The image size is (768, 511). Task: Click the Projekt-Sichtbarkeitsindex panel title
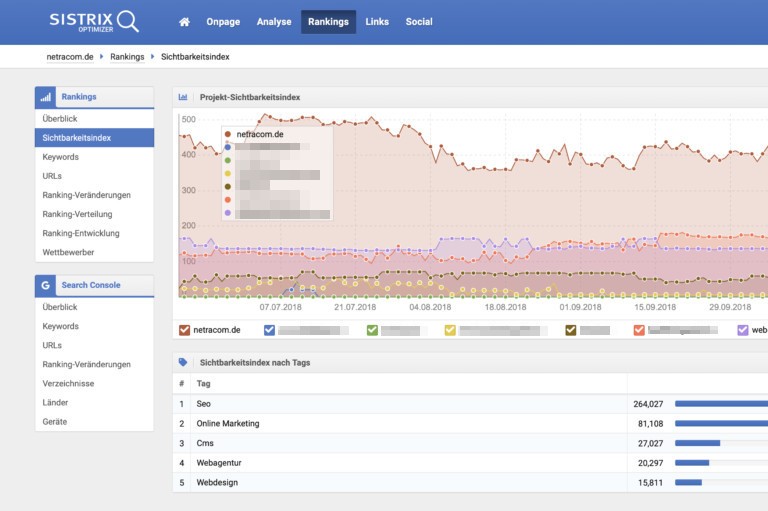tap(250, 97)
